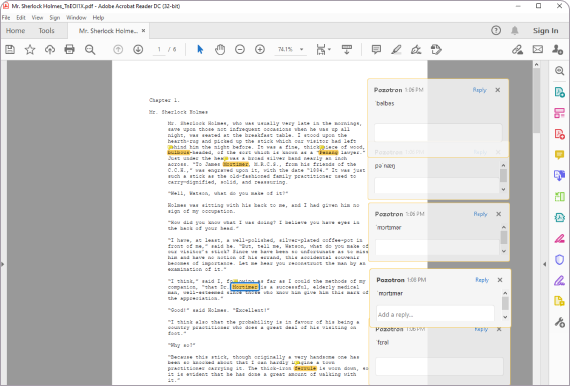Print the document using the printer icon

point(69,49)
